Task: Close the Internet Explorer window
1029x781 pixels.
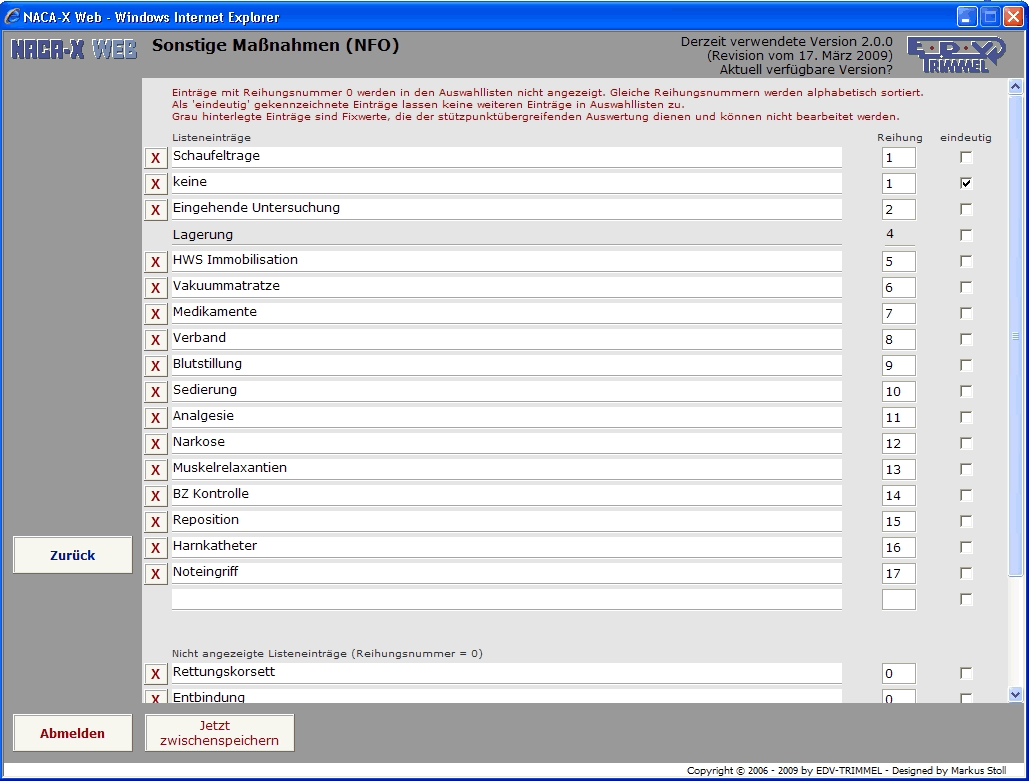Action: [x=1014, y=16]
